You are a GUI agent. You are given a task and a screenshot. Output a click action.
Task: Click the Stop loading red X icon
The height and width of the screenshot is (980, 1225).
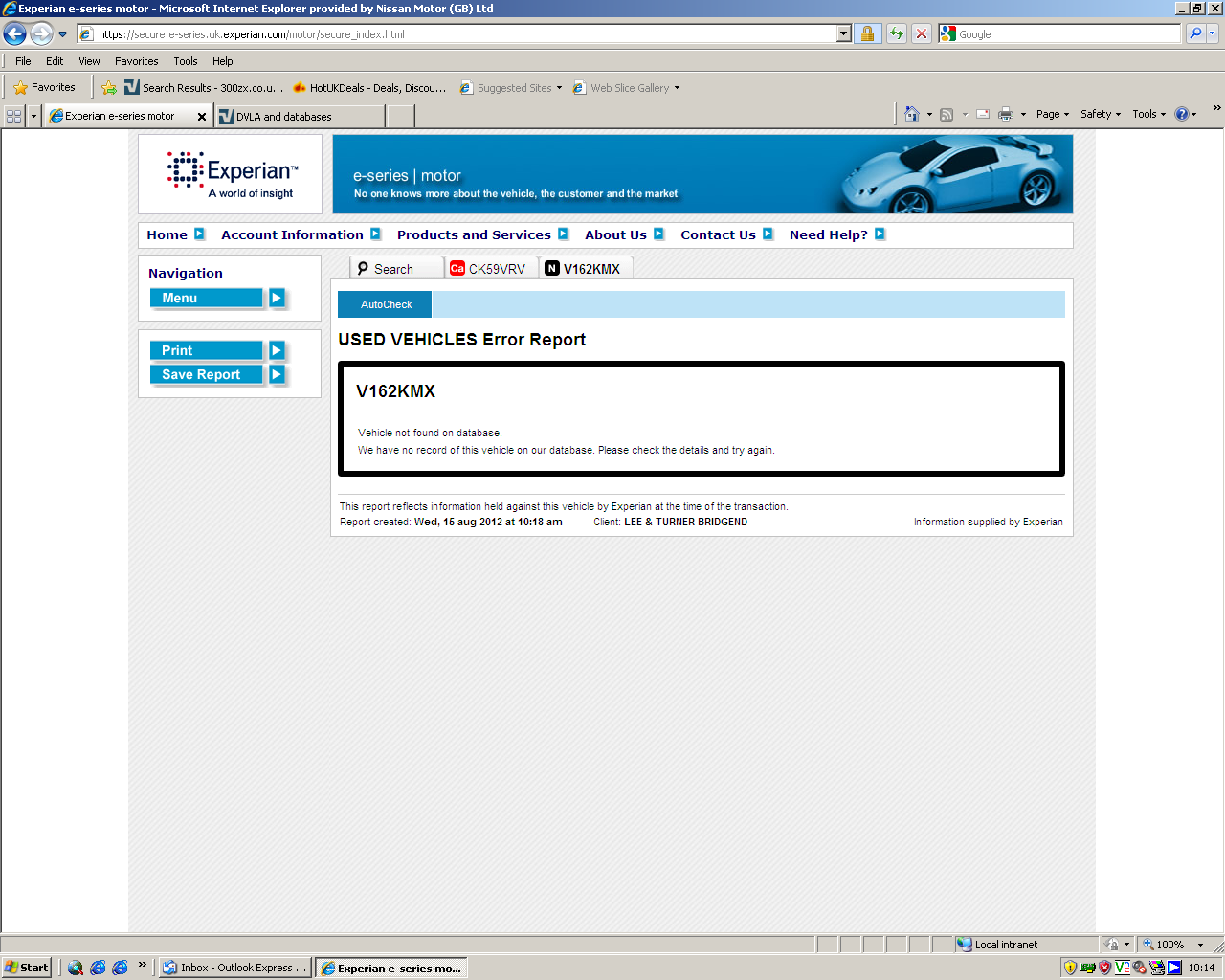tap(921, 34)
